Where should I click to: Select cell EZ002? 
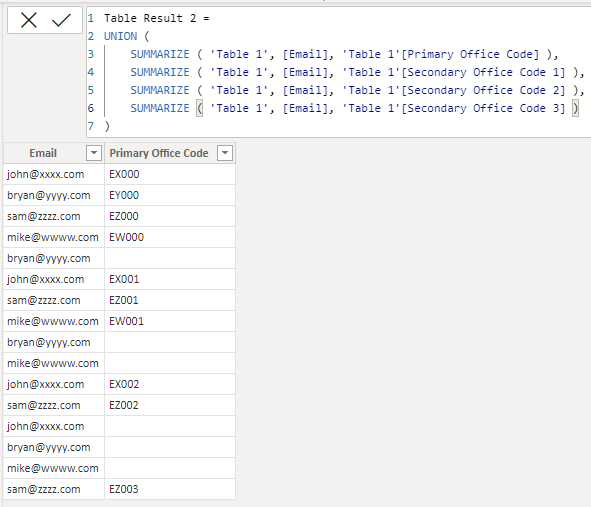170,405
